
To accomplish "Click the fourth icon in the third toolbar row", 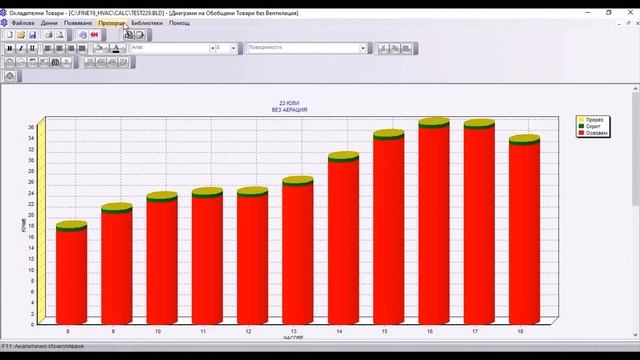I will pyautogui.click(x=44, y=62).
